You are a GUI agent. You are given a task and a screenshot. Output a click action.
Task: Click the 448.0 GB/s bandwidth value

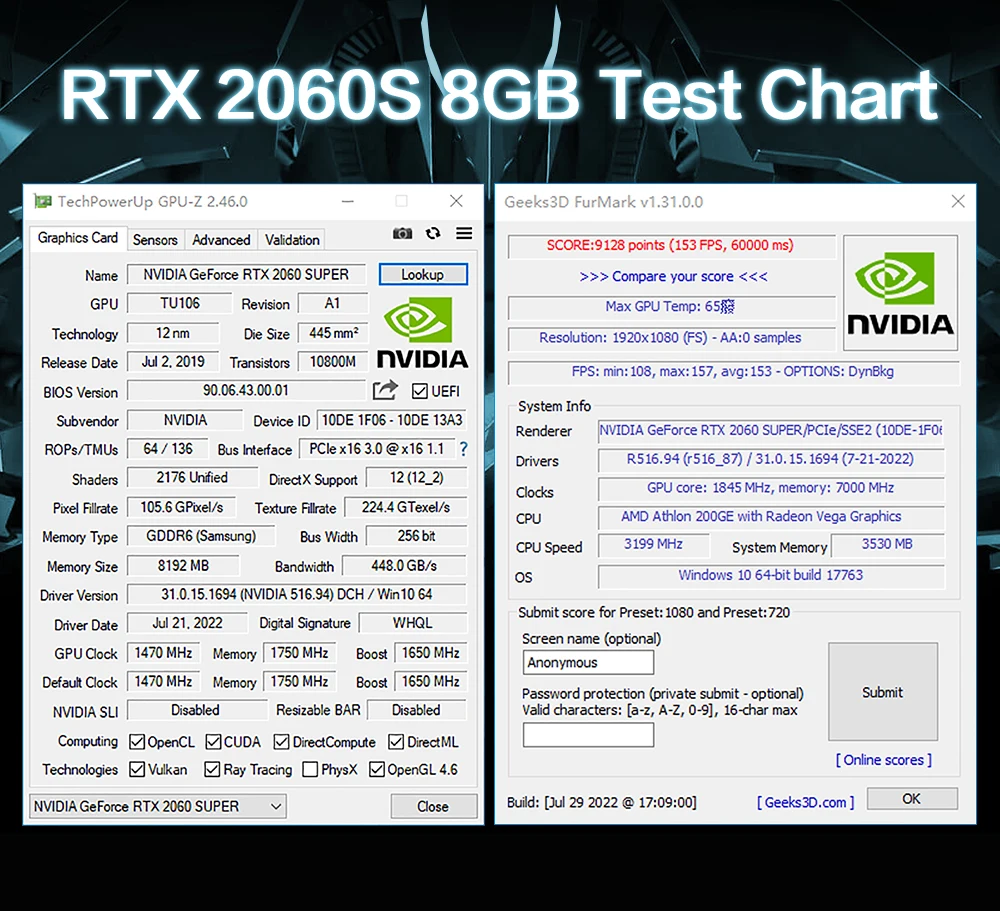[x=404, y=566]
